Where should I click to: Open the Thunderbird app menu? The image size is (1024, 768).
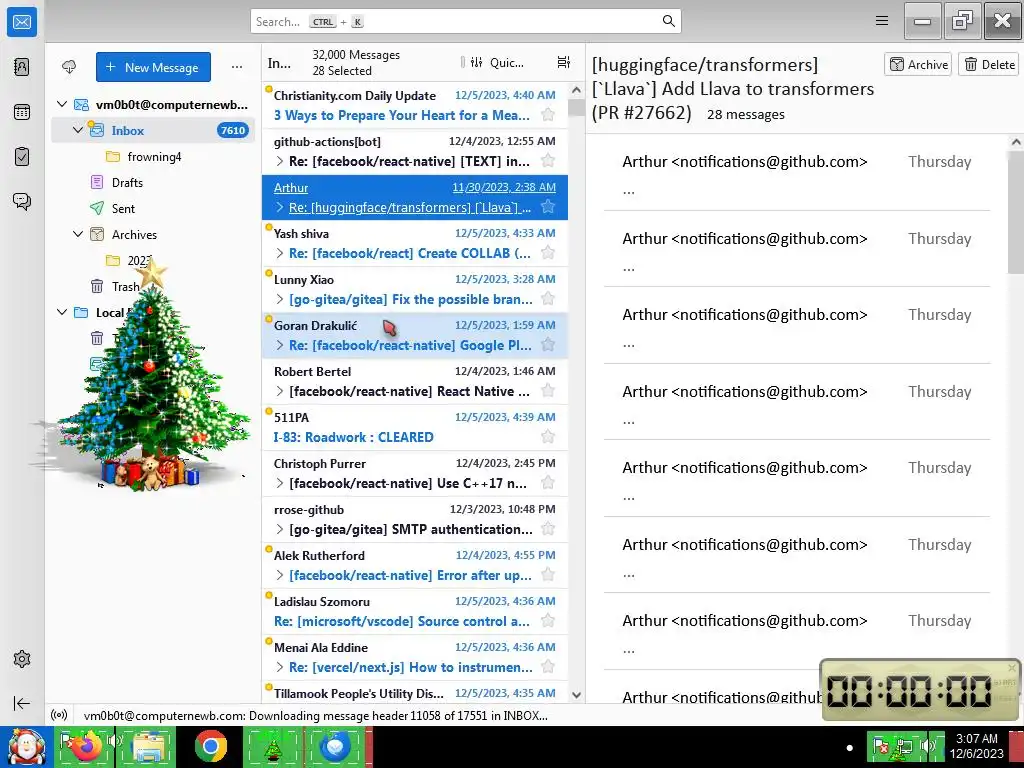[x=882, y=21]
